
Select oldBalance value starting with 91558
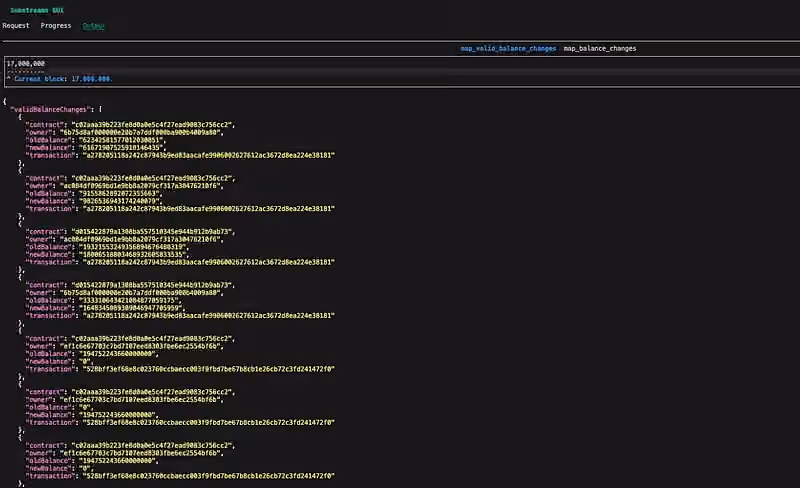tap(118, 193)
